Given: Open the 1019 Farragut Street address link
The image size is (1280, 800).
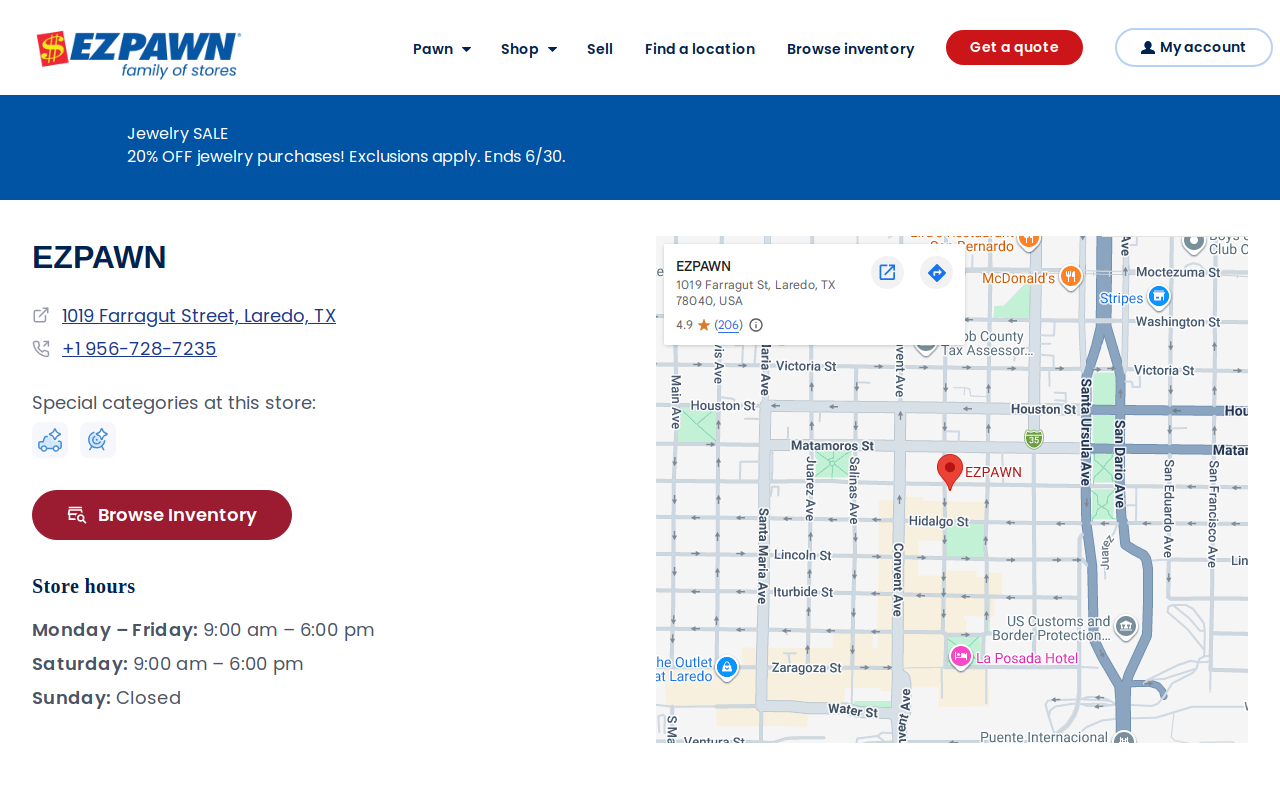Looking at the screenshot, I should [199, 316].
